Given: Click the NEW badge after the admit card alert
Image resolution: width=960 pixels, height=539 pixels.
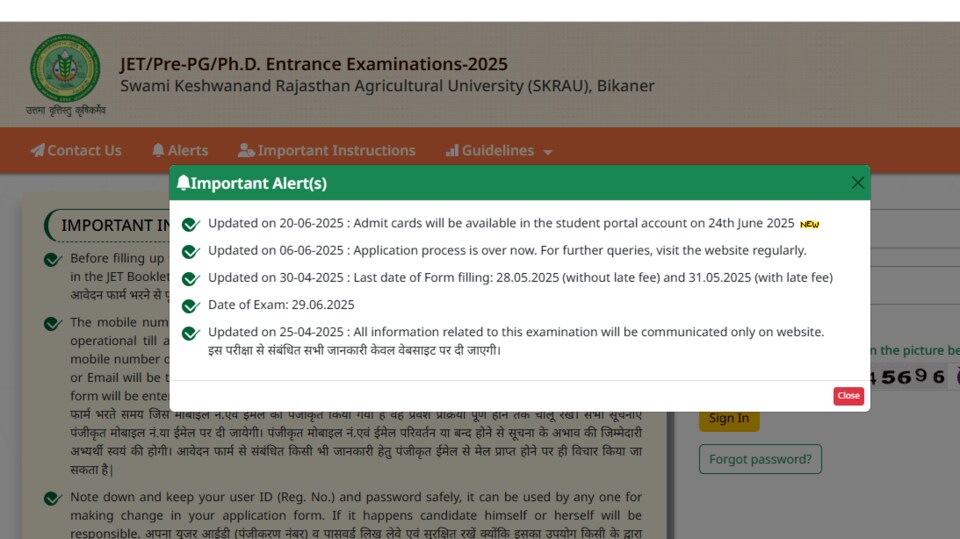Looking at the screenshot, I should (809, 224).
